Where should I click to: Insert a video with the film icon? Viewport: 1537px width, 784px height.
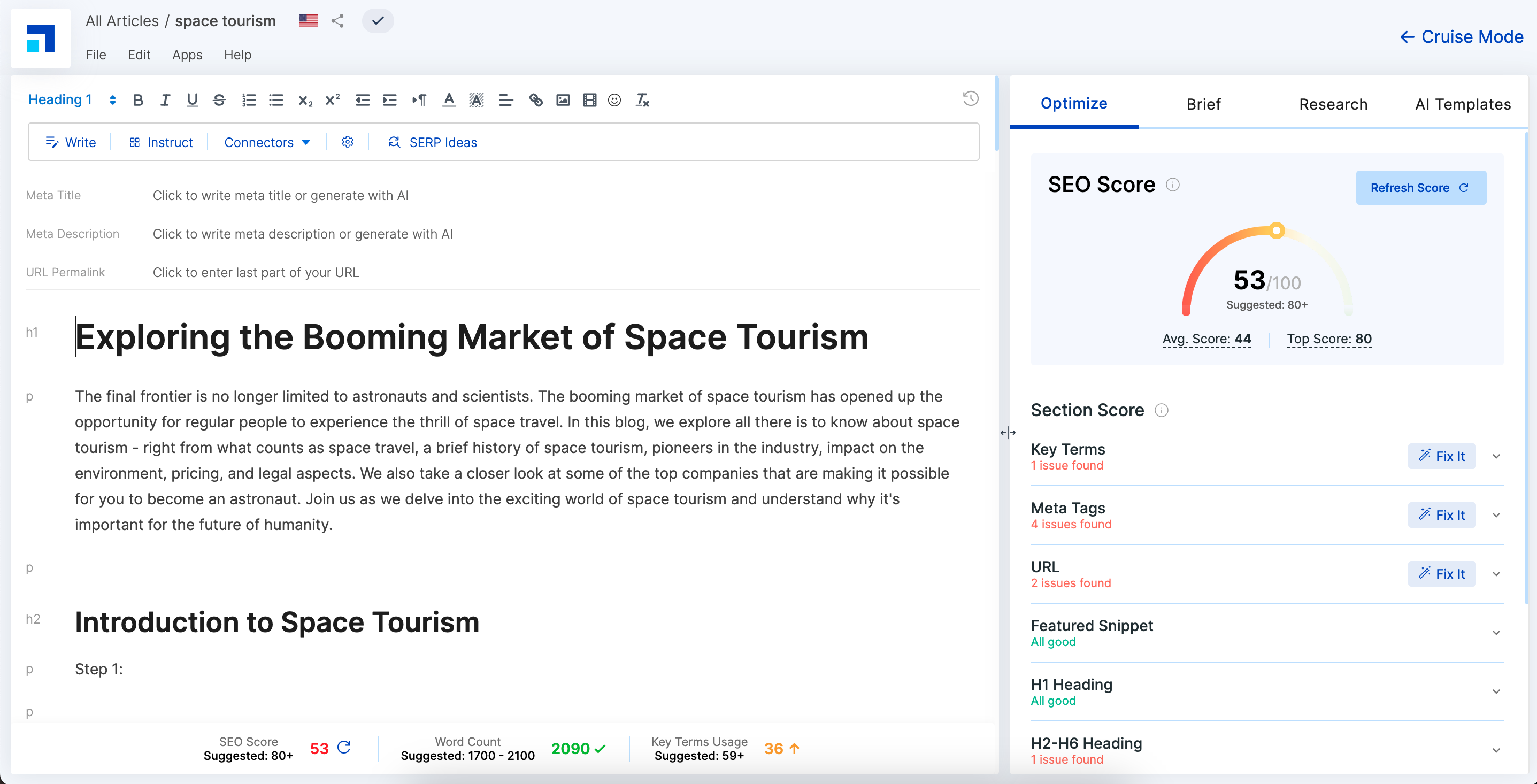[x=589, y=100]
